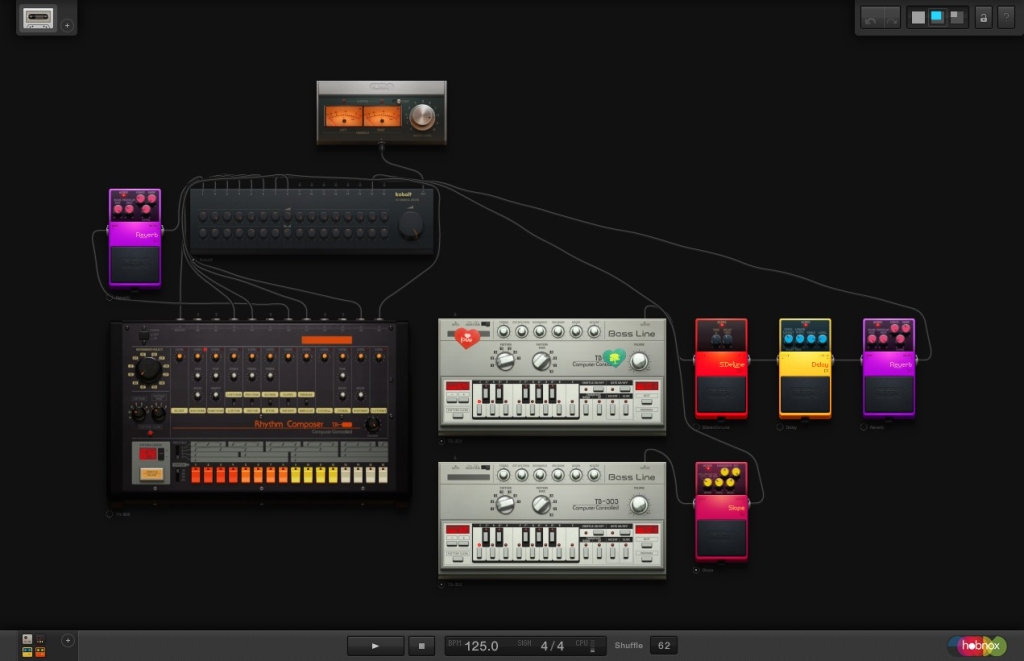Image resolution: width=1024 pixels, height=661 pixels.
Task: Click the red heart sticker on Bass Line
Action: [x=467, y=338]
